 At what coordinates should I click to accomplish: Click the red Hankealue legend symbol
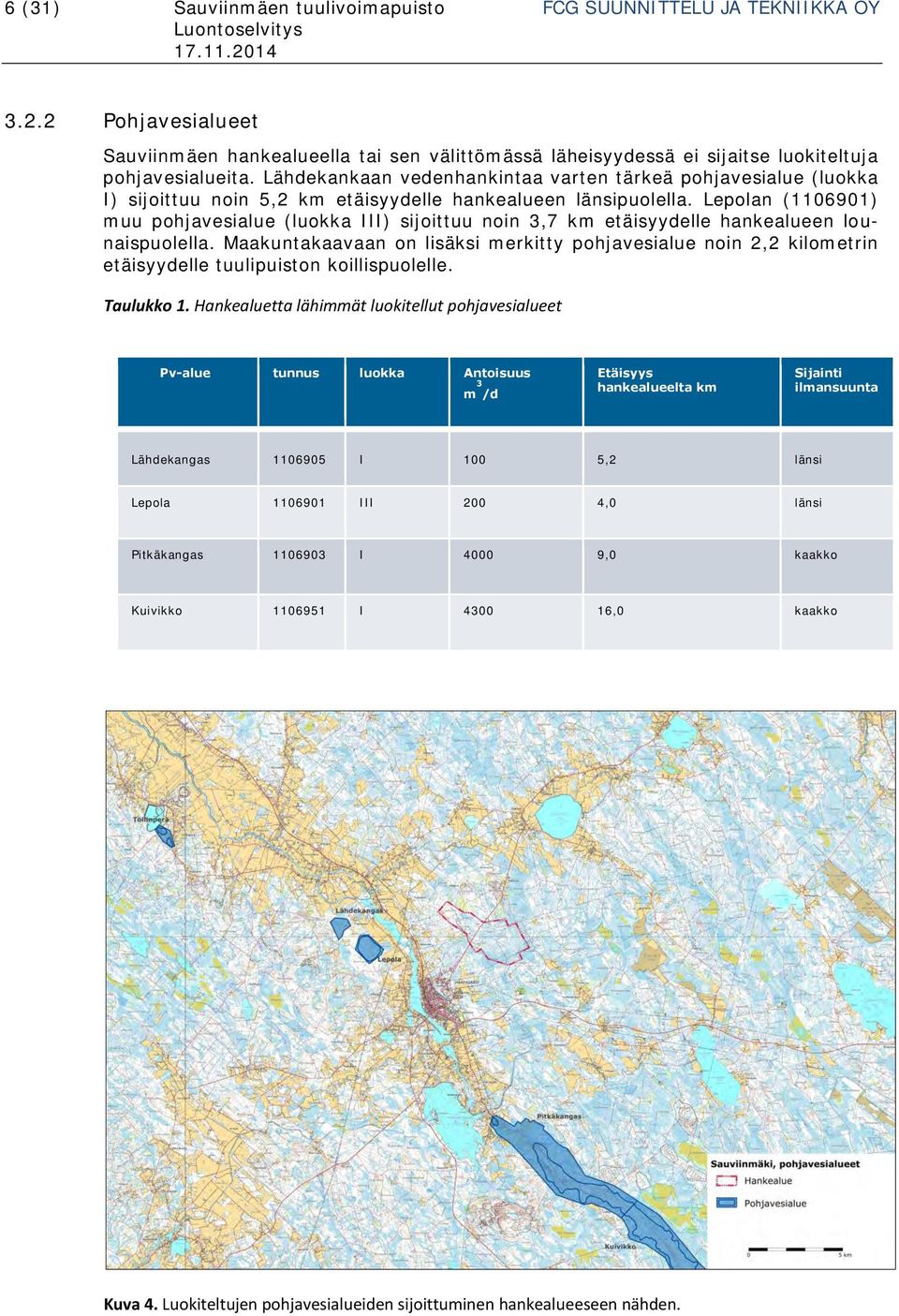coord(726,1181)
